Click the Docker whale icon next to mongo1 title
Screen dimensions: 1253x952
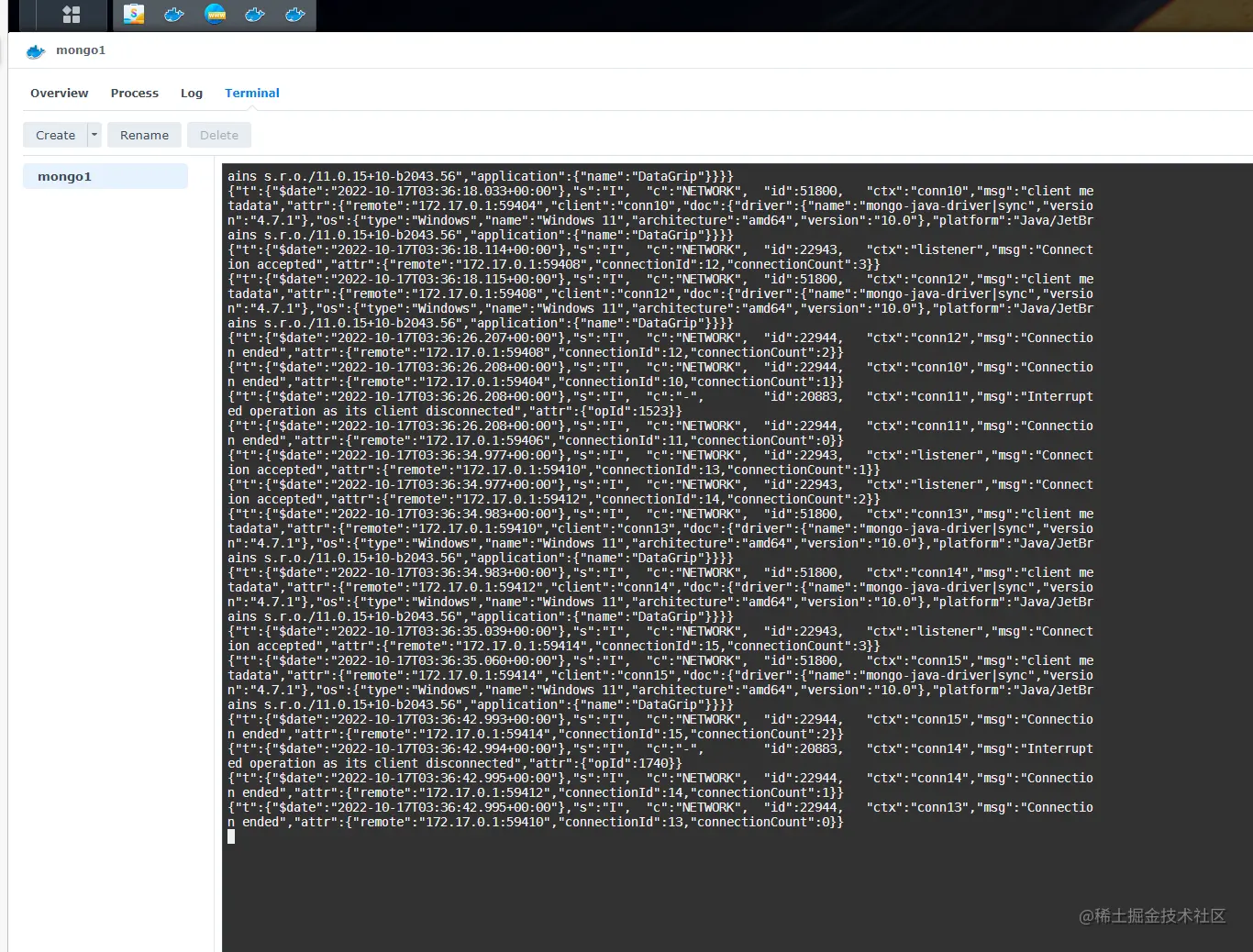[x=36, y=51]
